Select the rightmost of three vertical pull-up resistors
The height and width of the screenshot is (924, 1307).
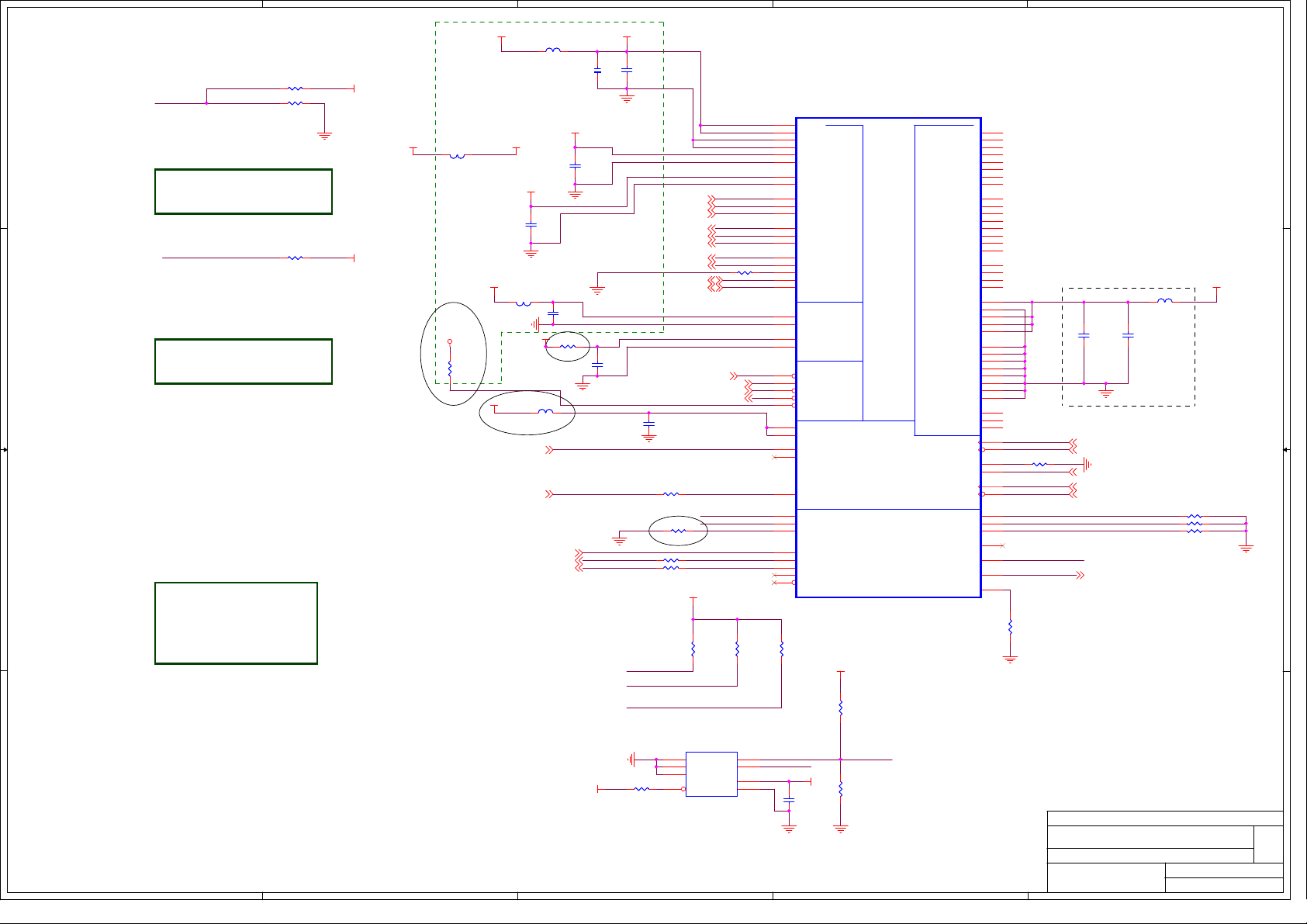coord(781,649)
